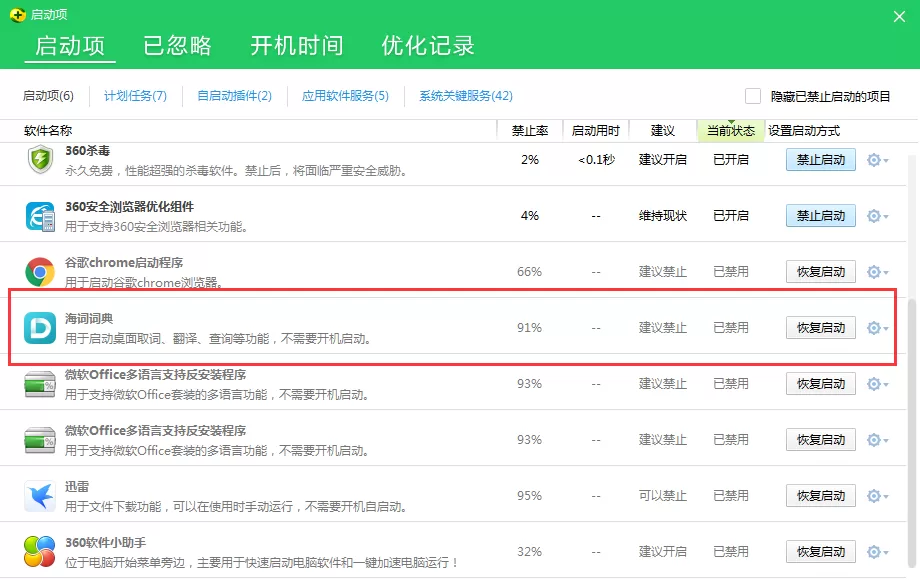Select the 360软件小助手 name text
This screenshot has height=580, width=920.
click(105, 543)
